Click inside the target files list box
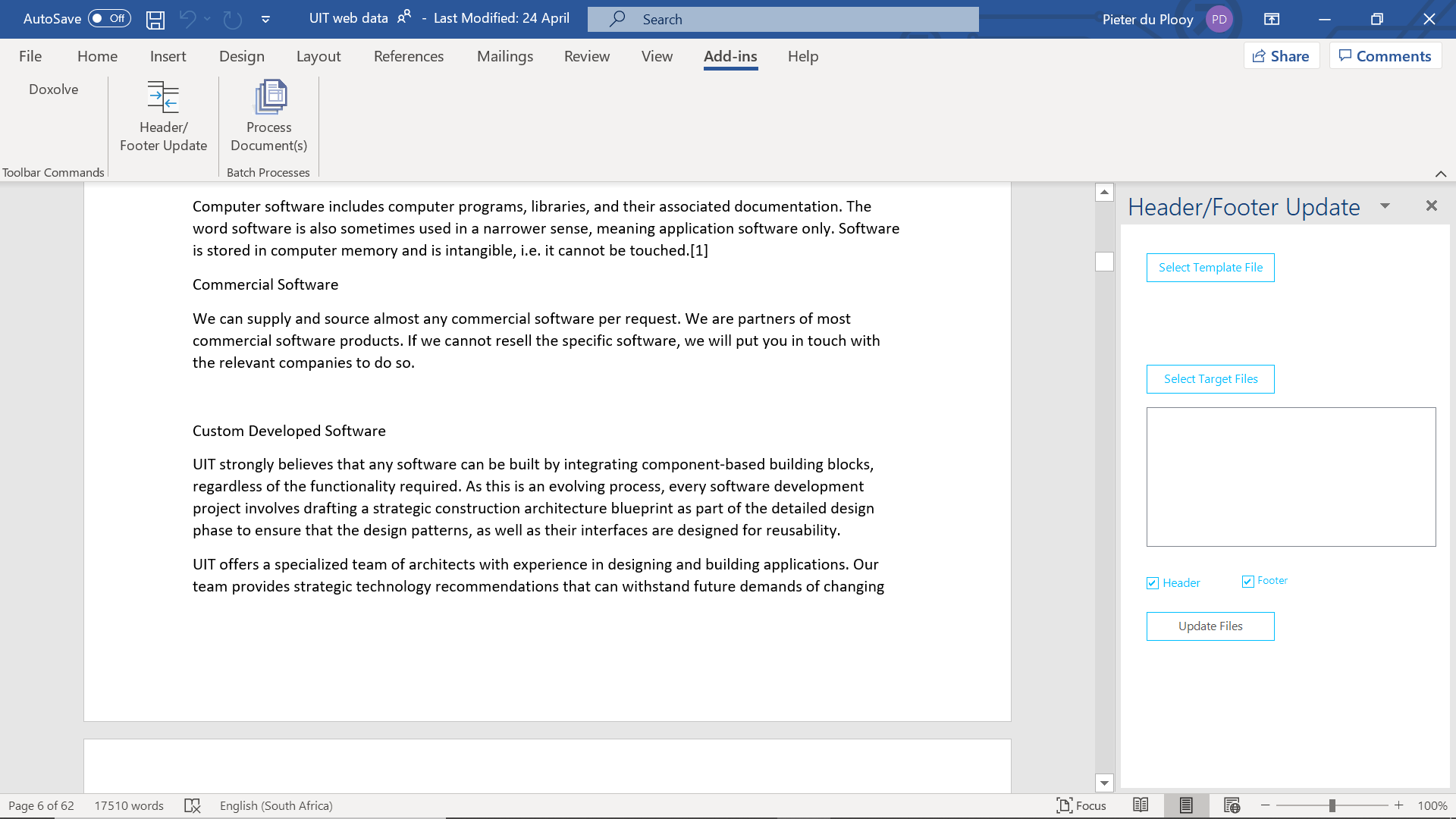Image resolution: width=1456 pixels, height=819 pixels. pos(1291,477)
